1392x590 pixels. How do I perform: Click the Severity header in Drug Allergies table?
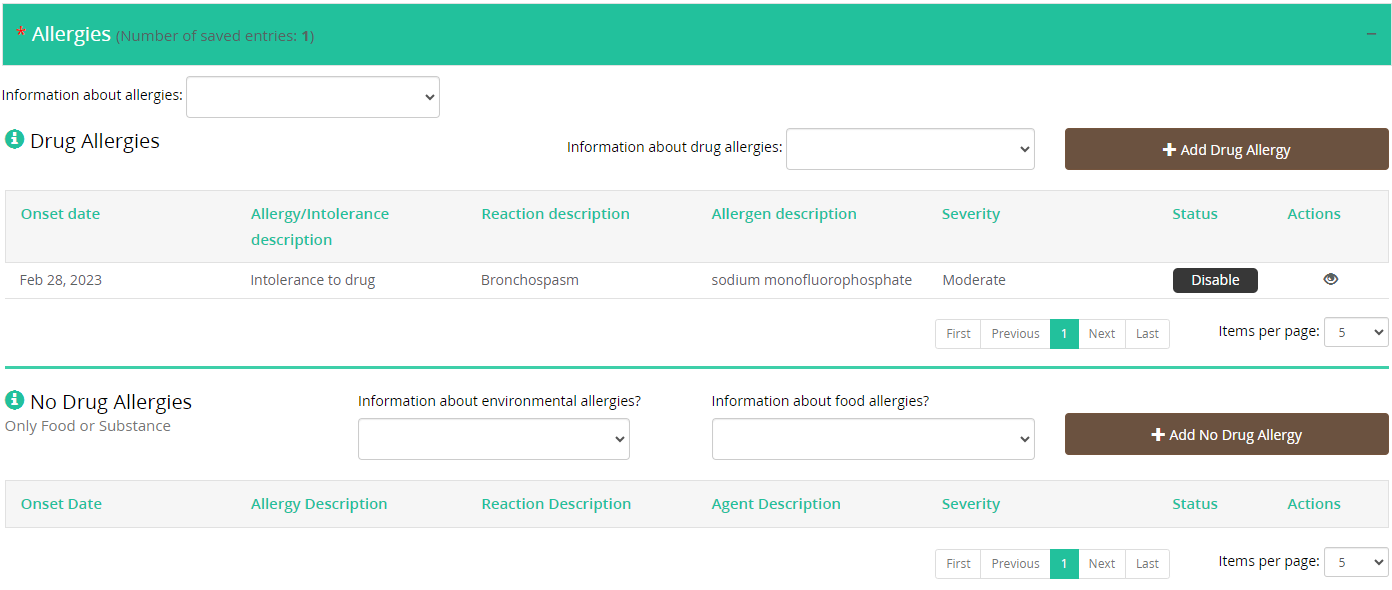coord(970,214)
